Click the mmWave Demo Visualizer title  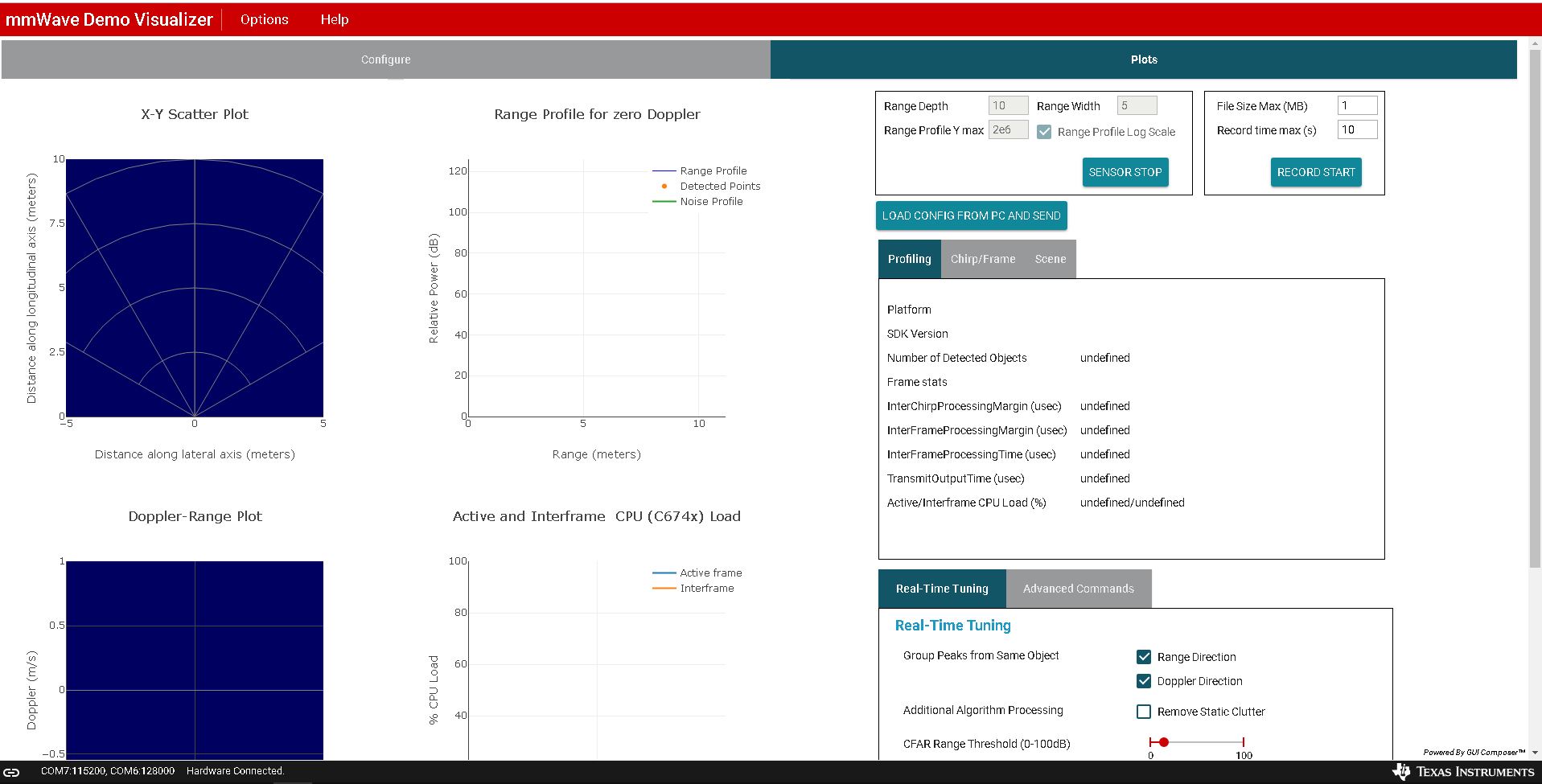[x=109, y=19]
